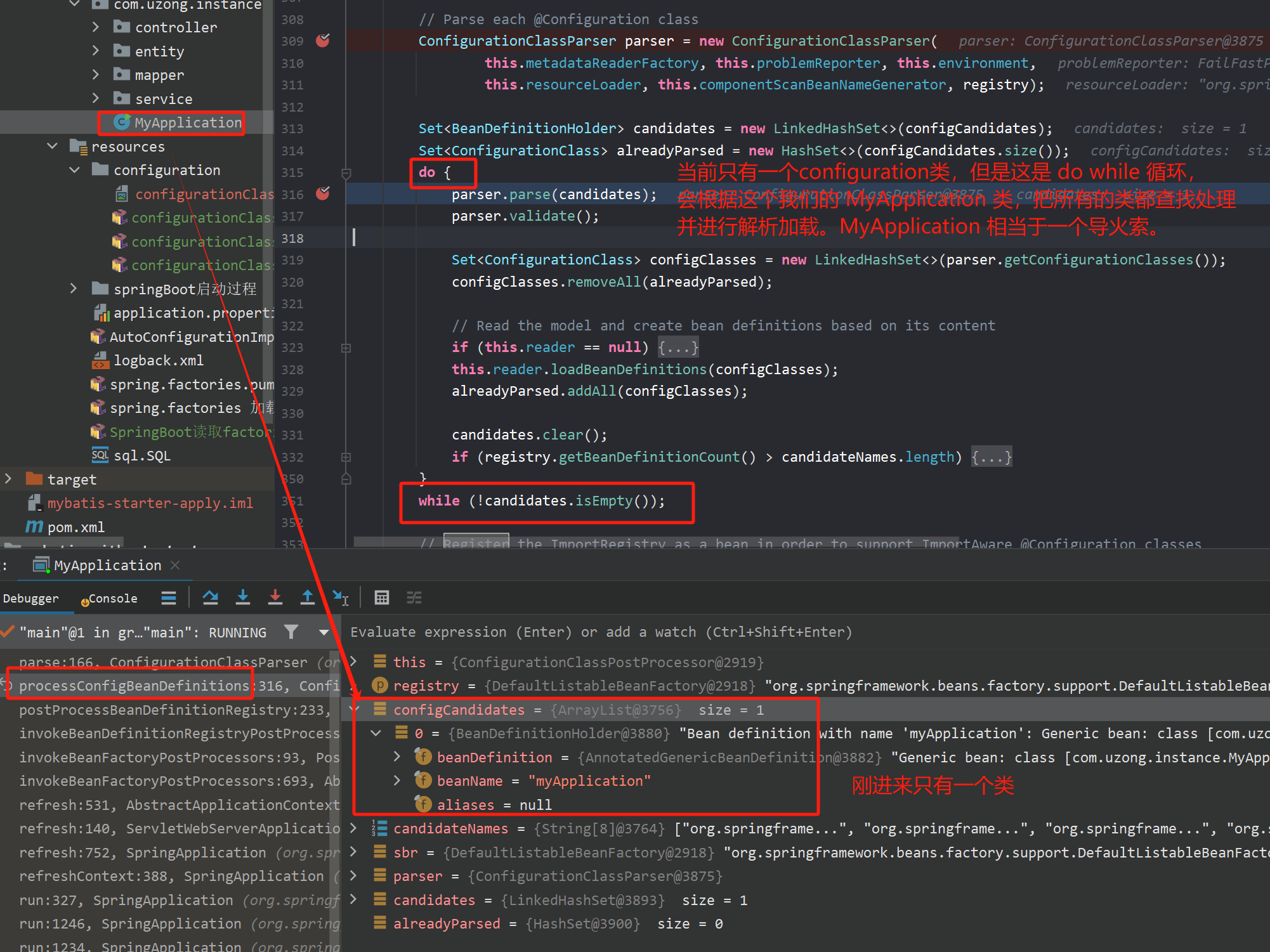Click the Step Out debug icon
This screenshot has height=952, width=1270.
[x=307, y=597]
